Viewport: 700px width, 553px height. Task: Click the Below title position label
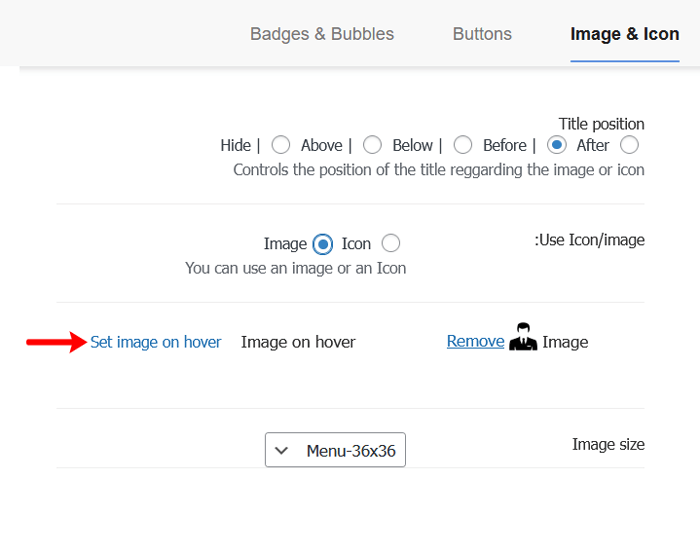click(412, 145)
